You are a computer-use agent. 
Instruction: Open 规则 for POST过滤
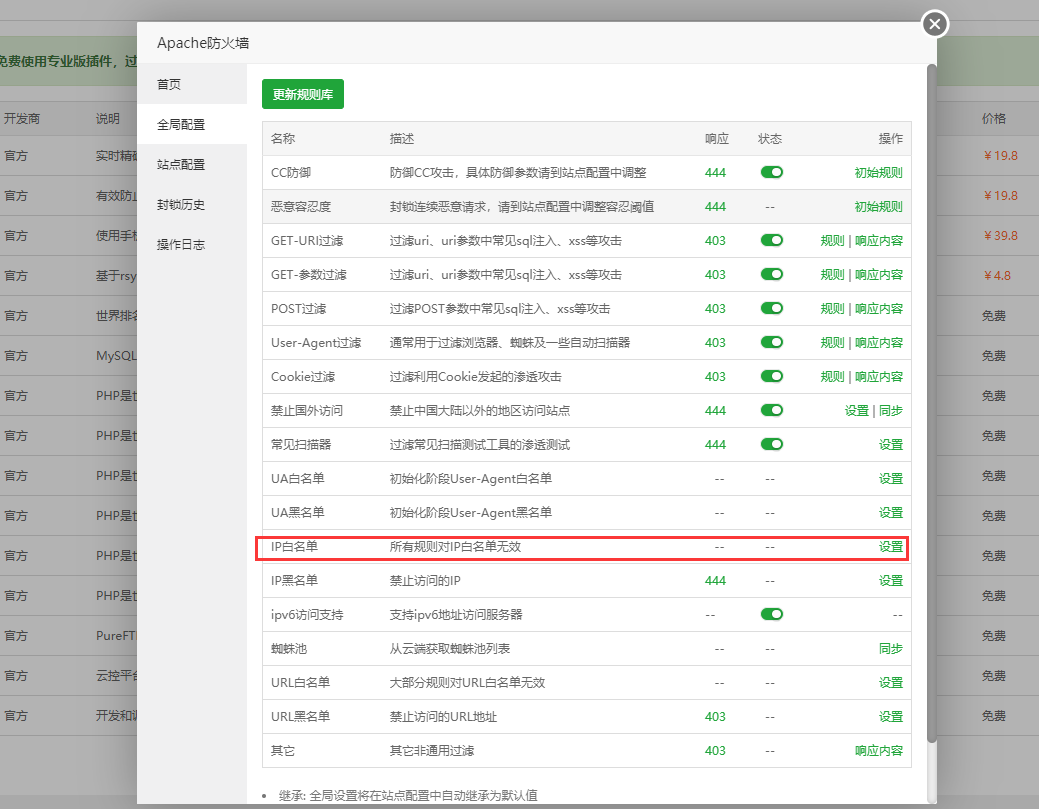(832, 309)
